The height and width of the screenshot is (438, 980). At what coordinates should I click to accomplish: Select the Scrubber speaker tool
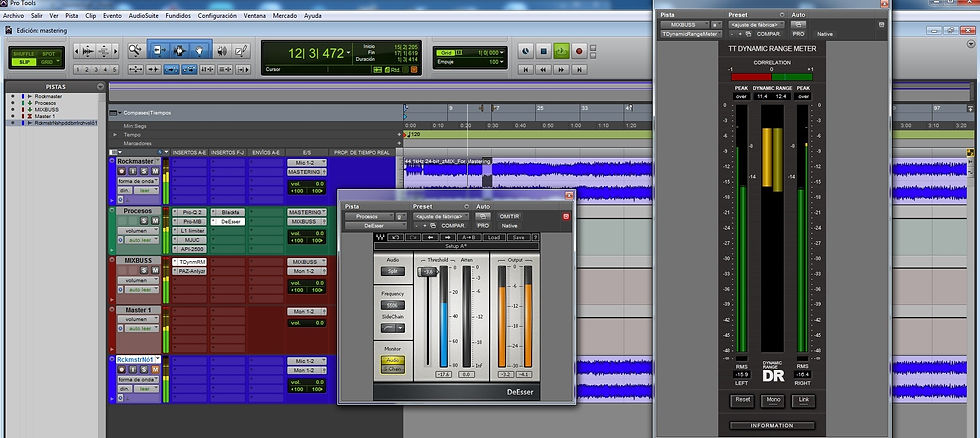pos(222,51)
